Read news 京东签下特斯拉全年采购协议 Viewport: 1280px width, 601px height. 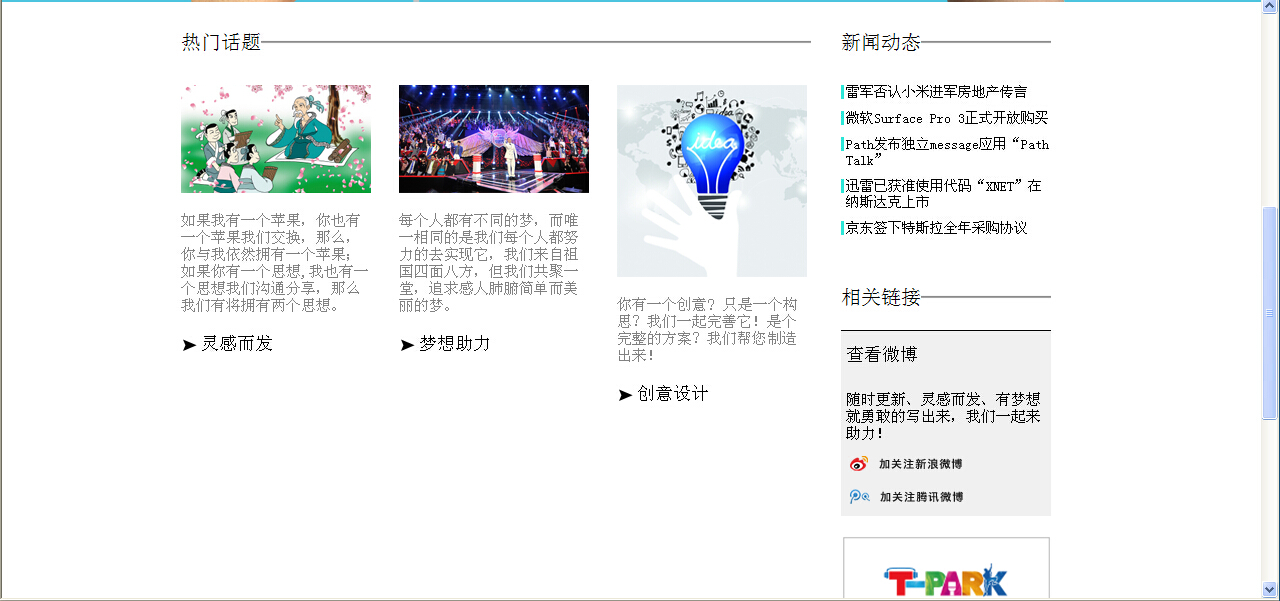pyautogui.click(x=936, y=228)
